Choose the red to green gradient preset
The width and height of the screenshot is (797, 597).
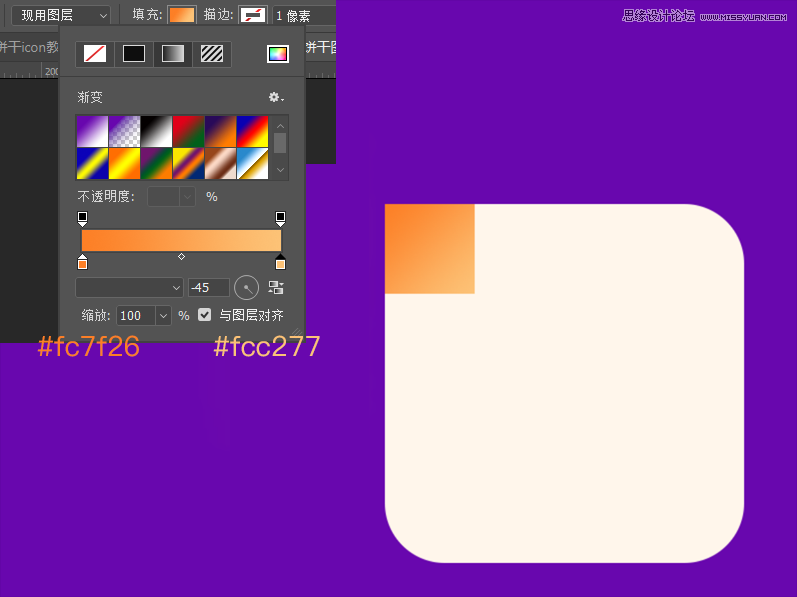point(188,132)
